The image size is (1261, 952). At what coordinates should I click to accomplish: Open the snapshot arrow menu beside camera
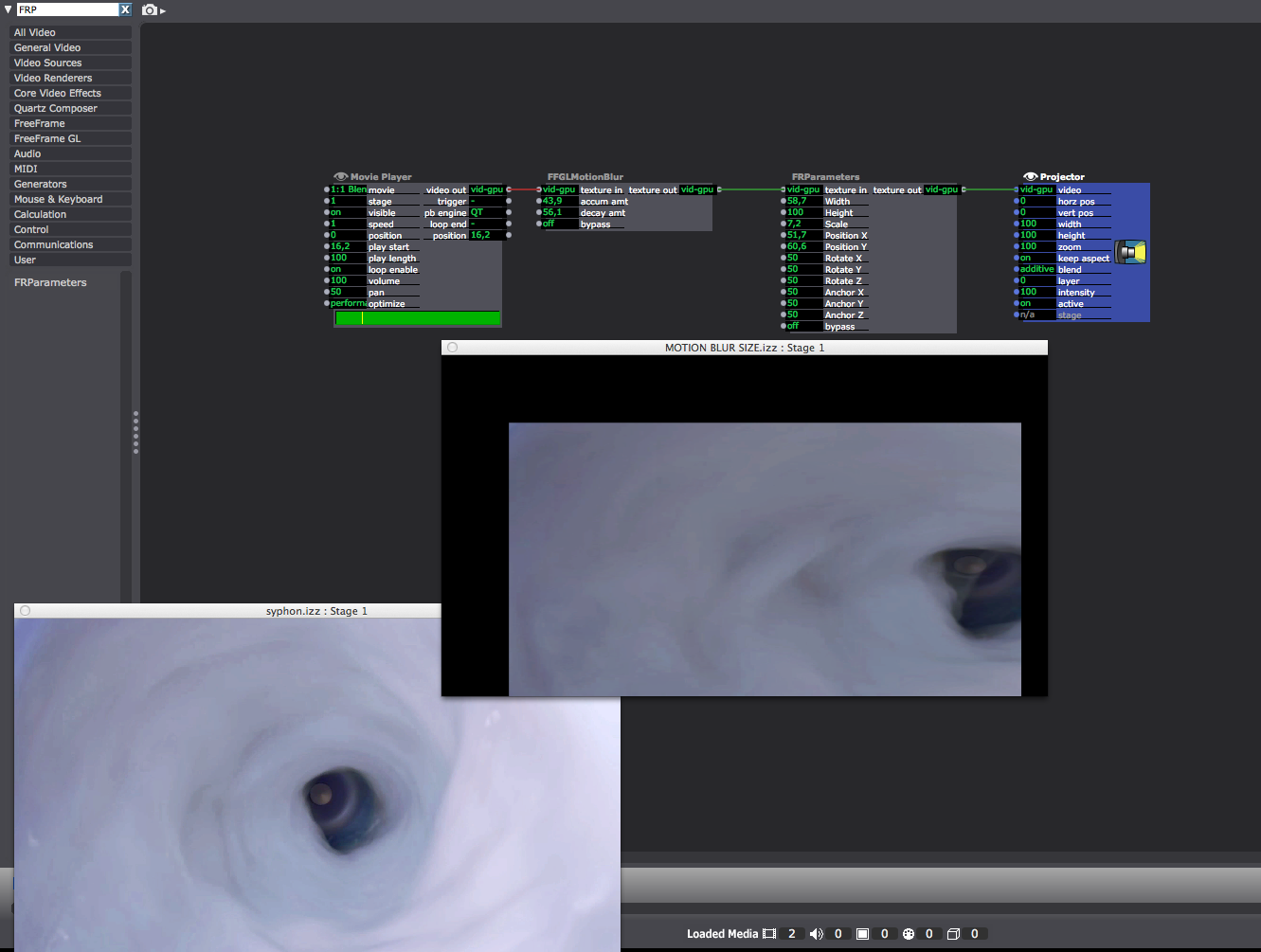(x=163, y=11)
